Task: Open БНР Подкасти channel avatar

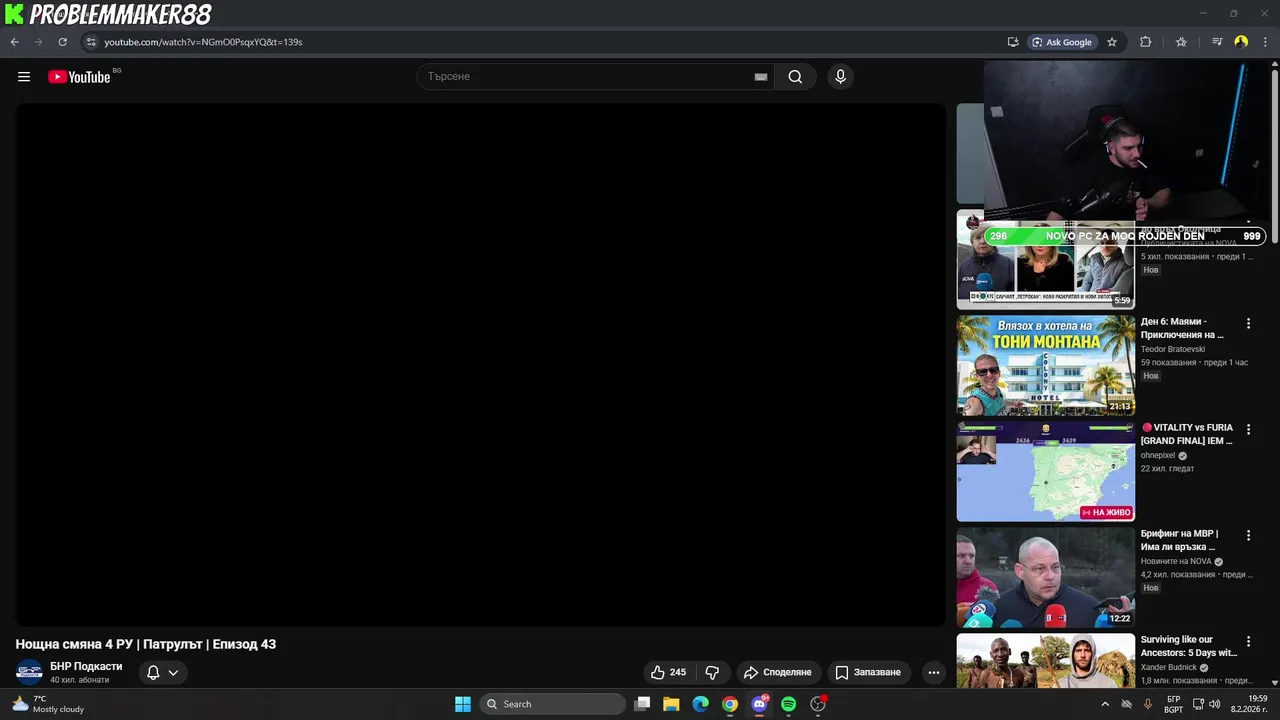Action: click(x=29, y=672)
